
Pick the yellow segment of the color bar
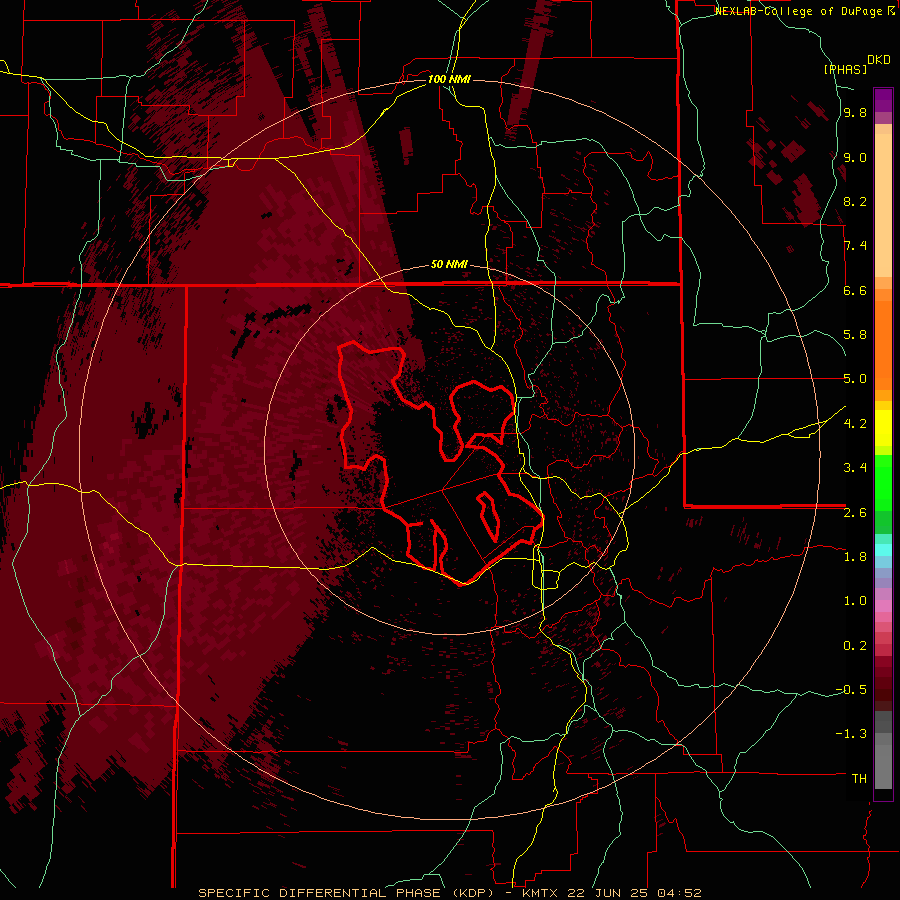[883, 428]
